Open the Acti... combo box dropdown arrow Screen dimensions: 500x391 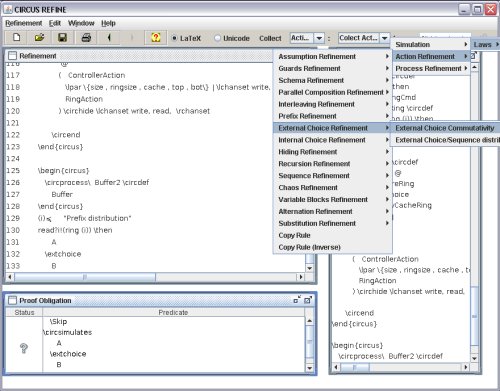click(319, 38)
